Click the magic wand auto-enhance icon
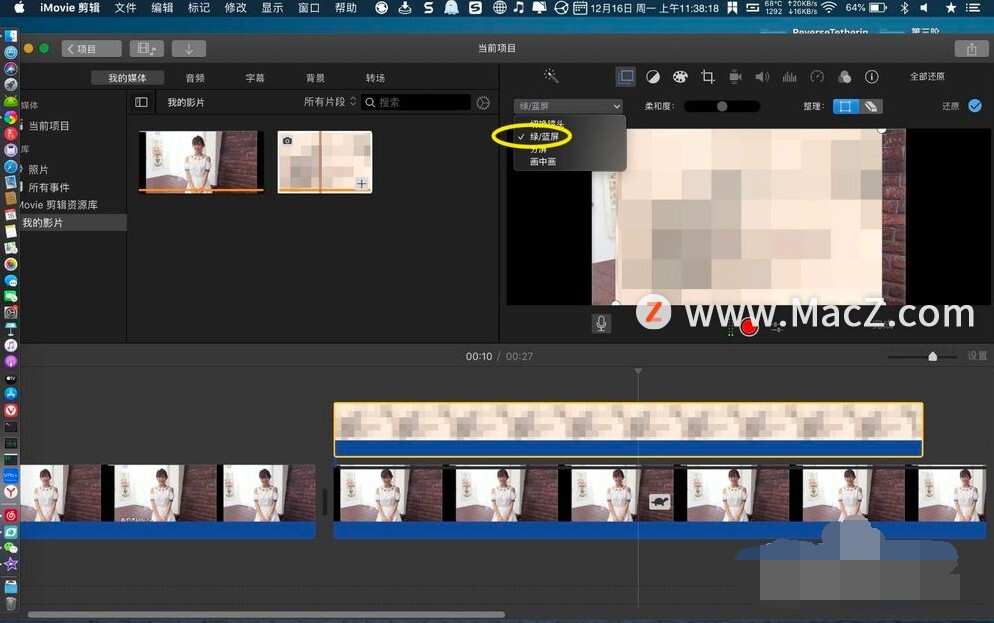Viewport: 994px width, 623px height. [x=551, y=77]
